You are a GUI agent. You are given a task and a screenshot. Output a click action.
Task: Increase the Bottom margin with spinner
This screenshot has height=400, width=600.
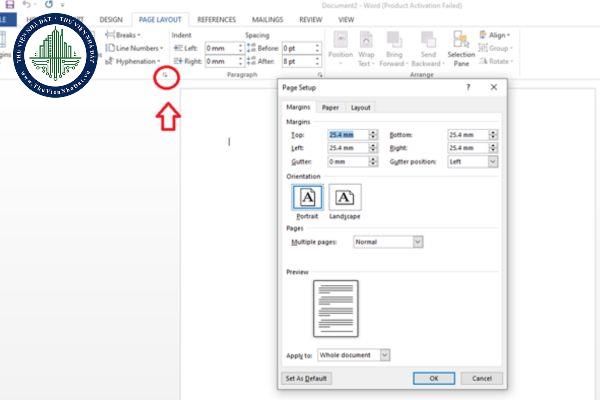(492, 131)
